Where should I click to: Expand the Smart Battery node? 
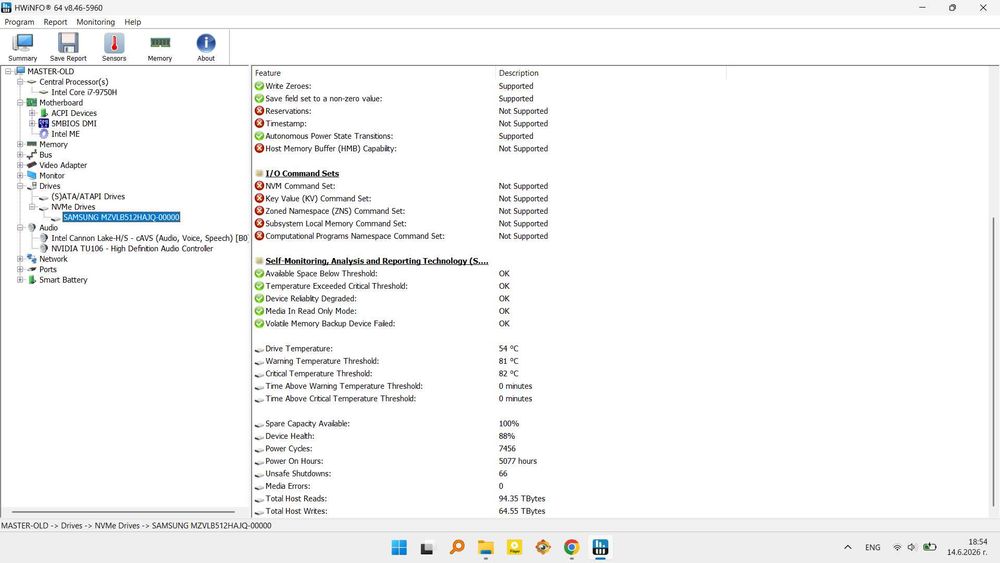tap(20, 279)
